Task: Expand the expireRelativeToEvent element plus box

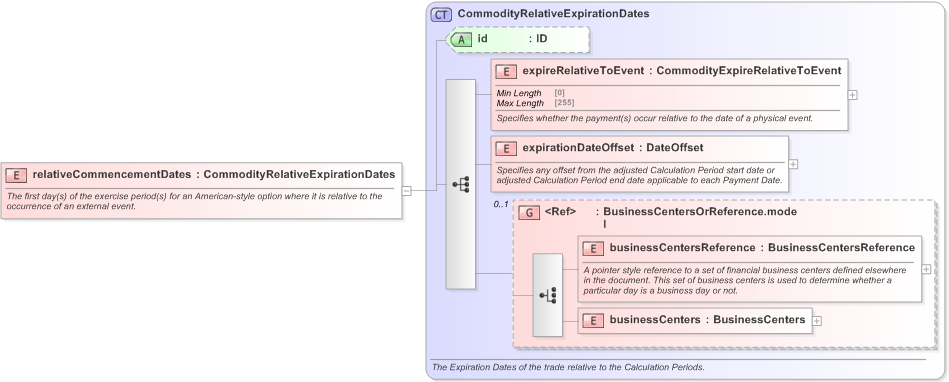Action: tap(852, 95)
